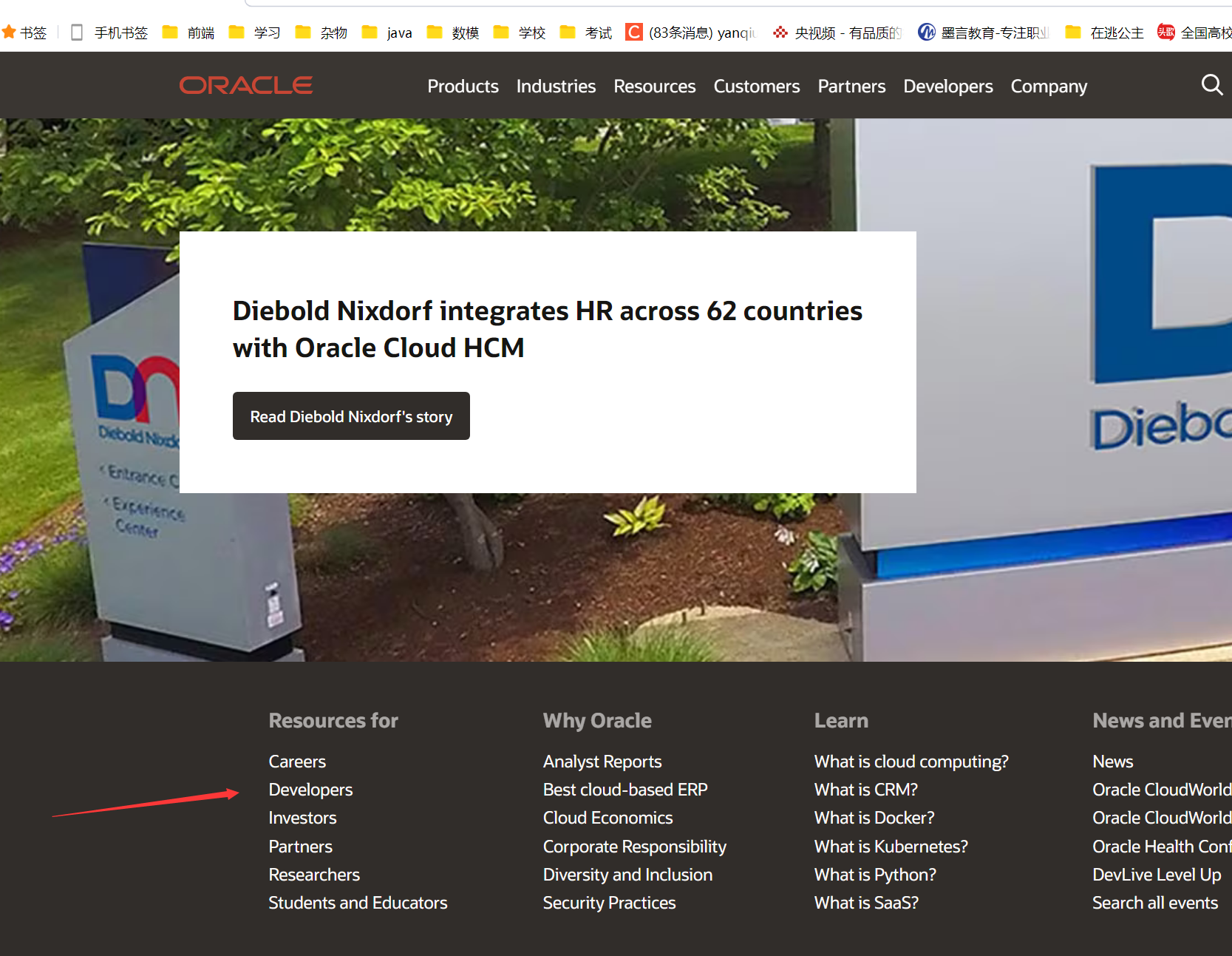Open the Careers footer link

(297, 762)
